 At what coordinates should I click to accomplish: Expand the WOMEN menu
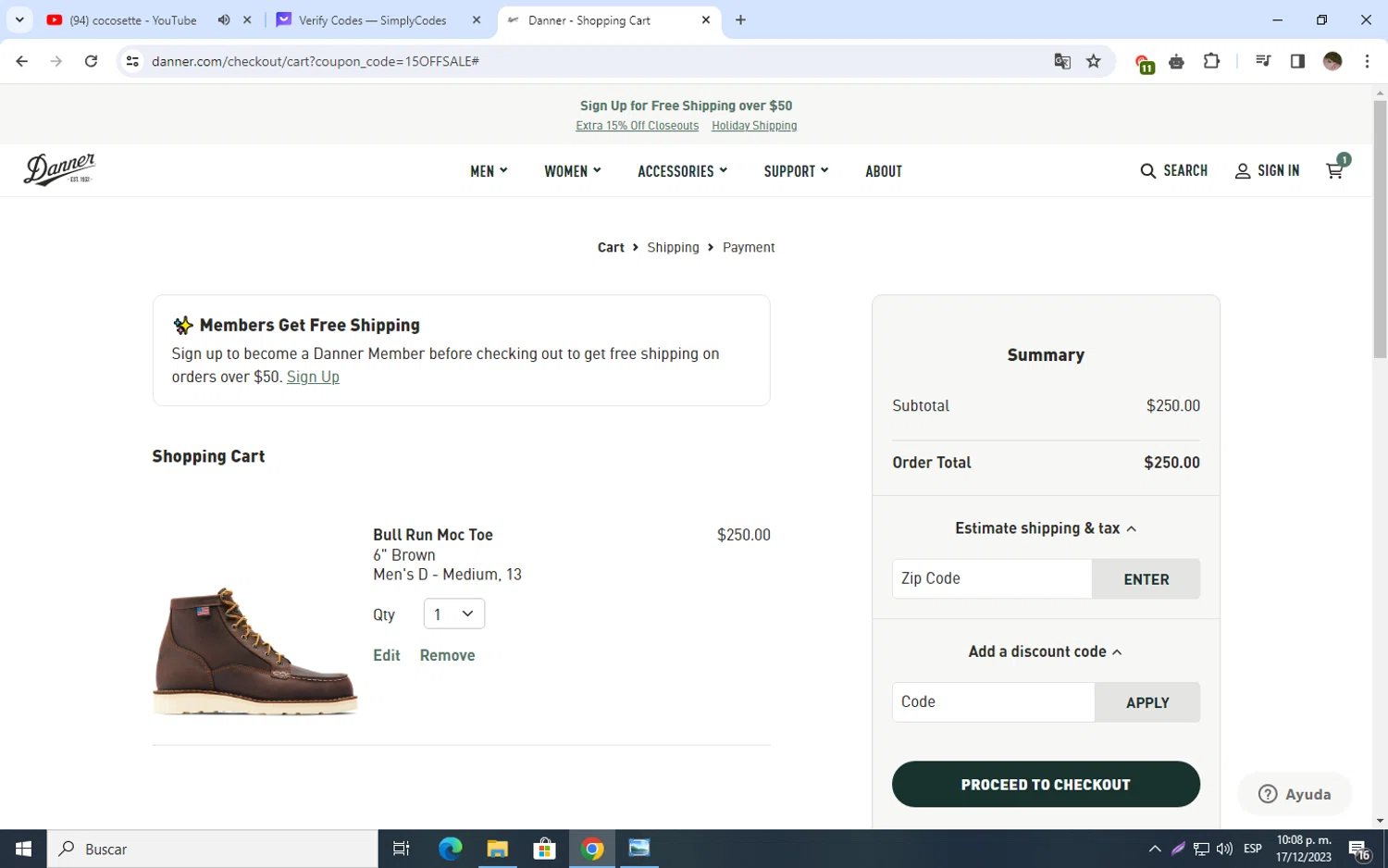click(x=573, y=171)
